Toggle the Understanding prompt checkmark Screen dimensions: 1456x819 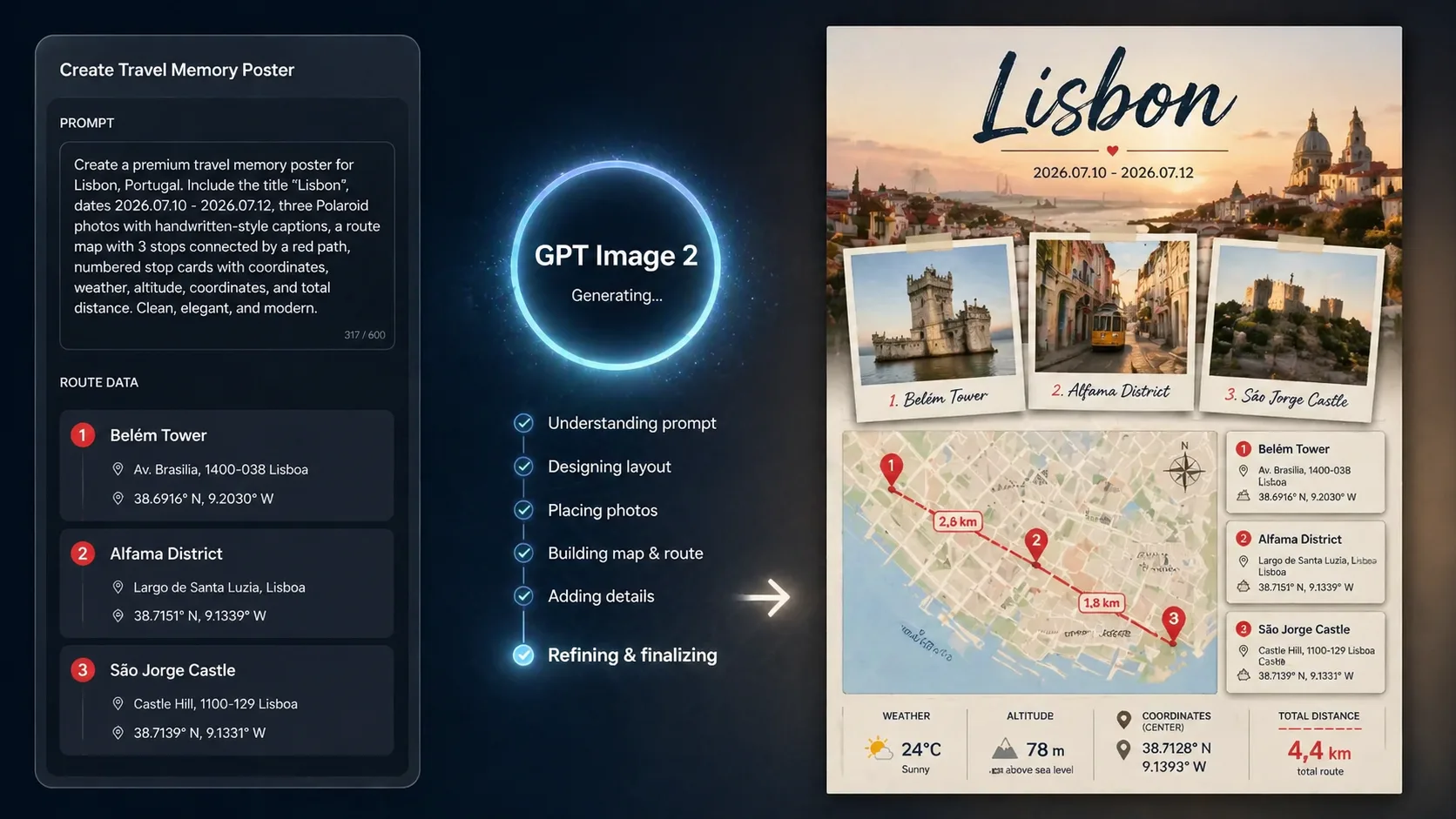click(523, 423)
